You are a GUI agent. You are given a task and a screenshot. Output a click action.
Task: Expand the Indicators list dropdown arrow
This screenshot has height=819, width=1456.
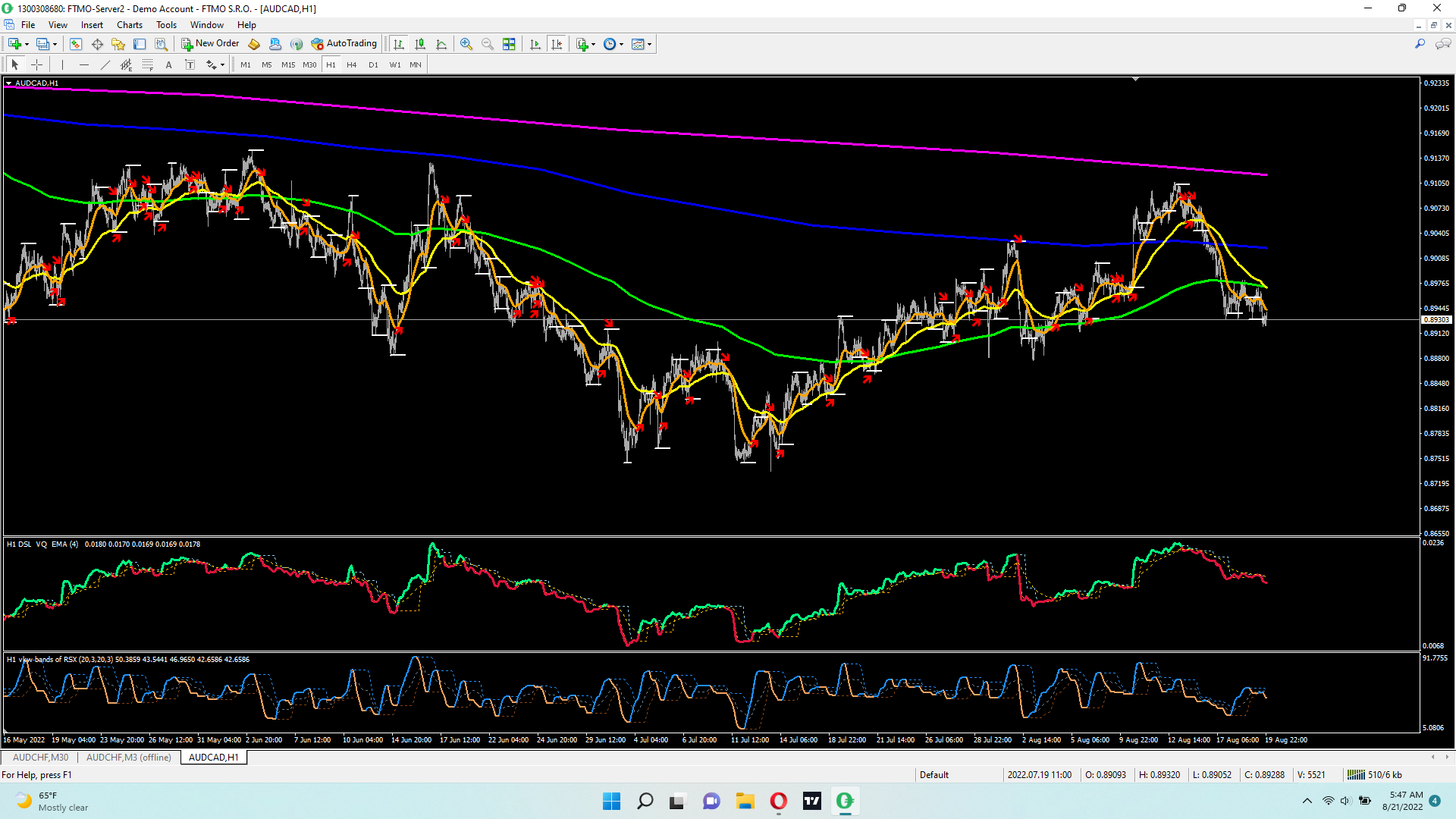click(593, 44)
